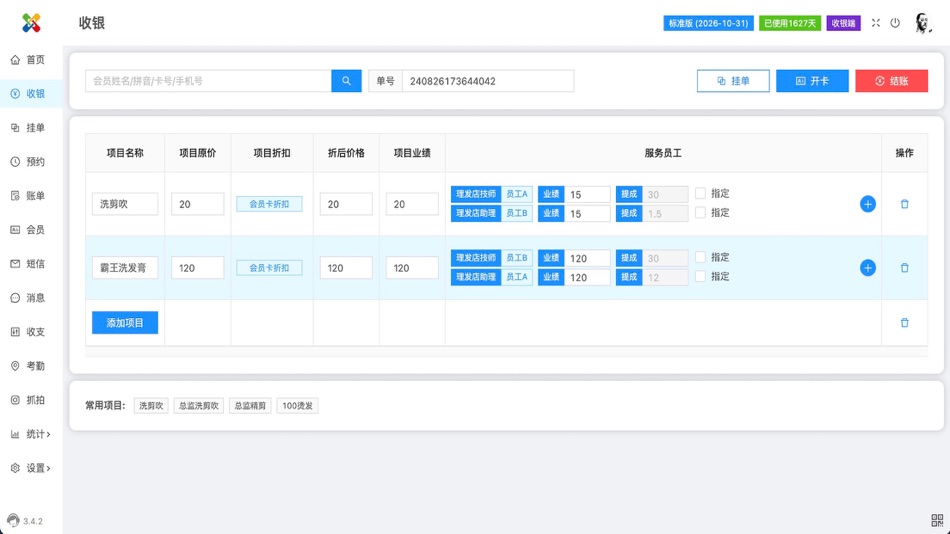Click the 考勤 location pin icon
Viewport: 950px width, 534px height.
click(15, 365)
